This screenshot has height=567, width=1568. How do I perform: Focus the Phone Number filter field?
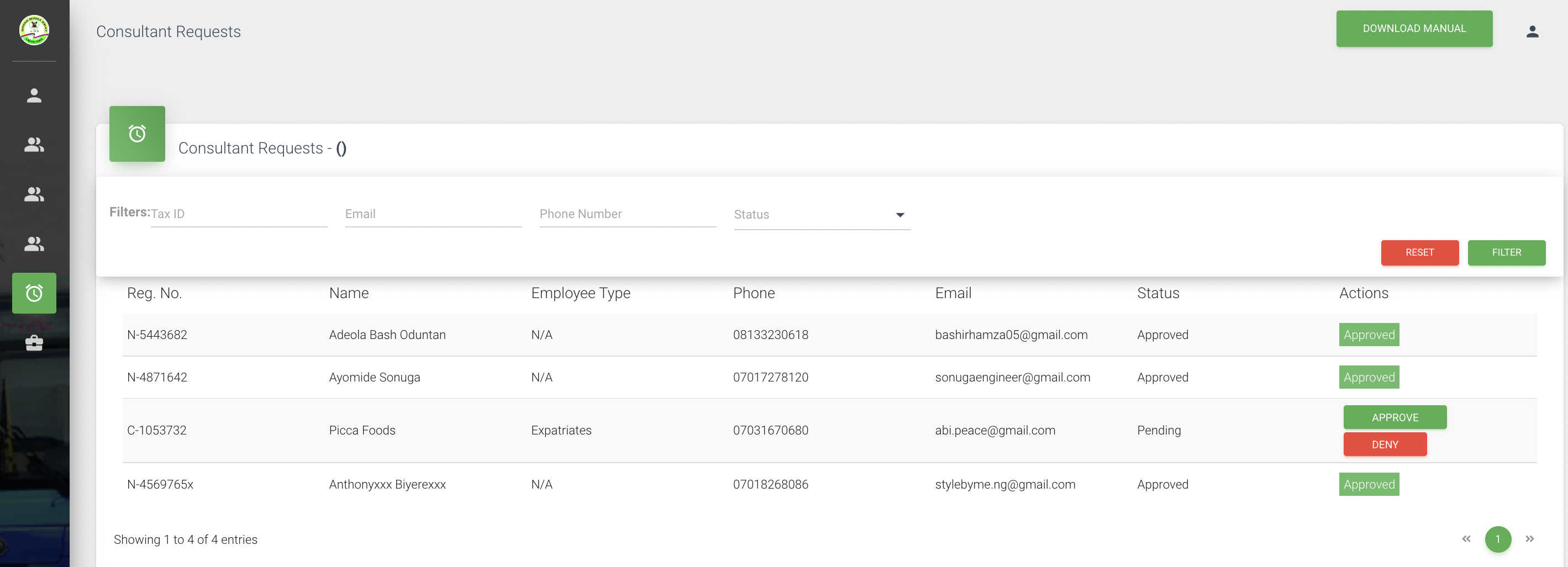pyautogui.click(x=628, y=214)
